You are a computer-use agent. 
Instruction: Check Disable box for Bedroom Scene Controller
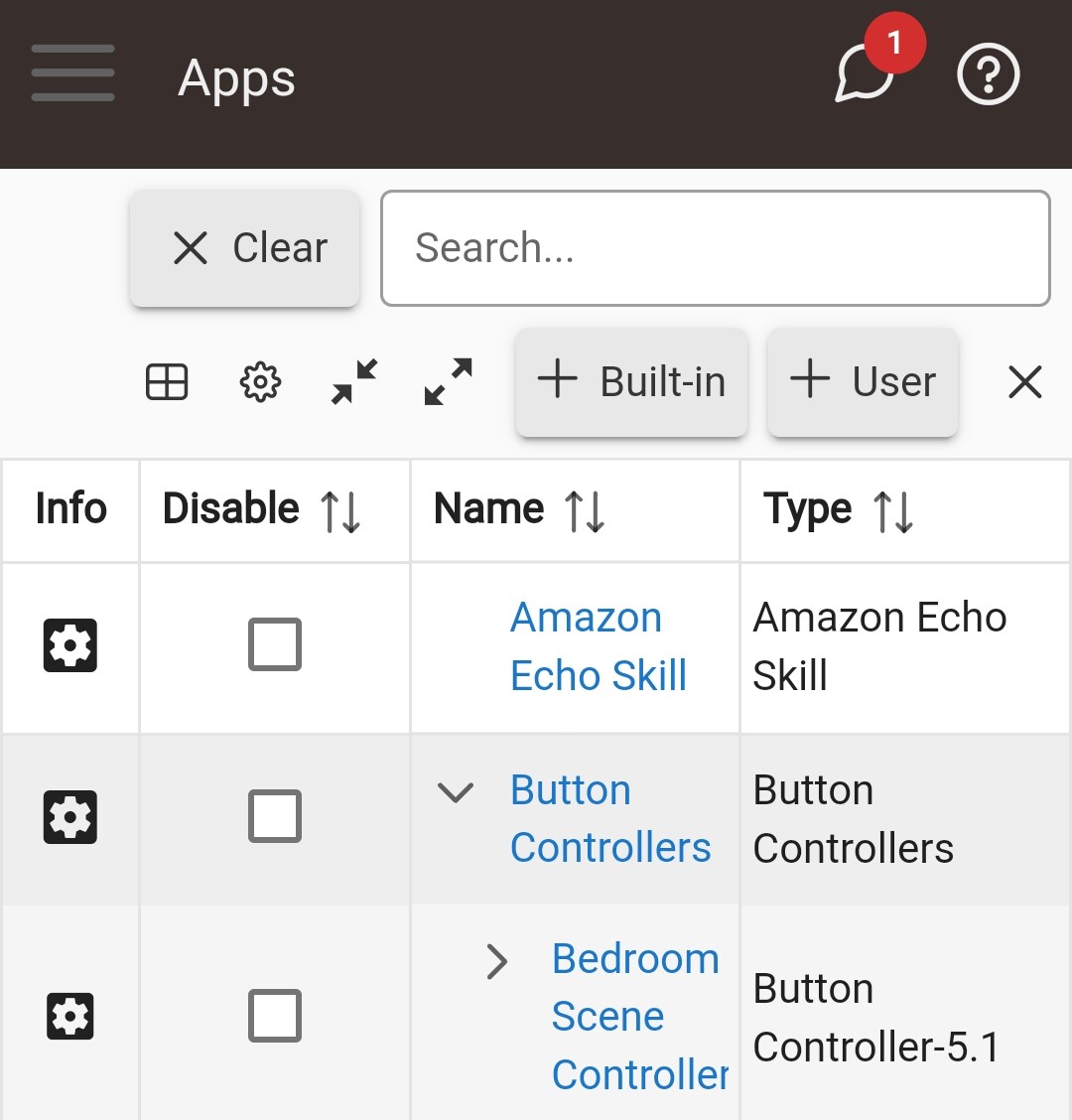pyautogui.click(x=275, y=1016)
